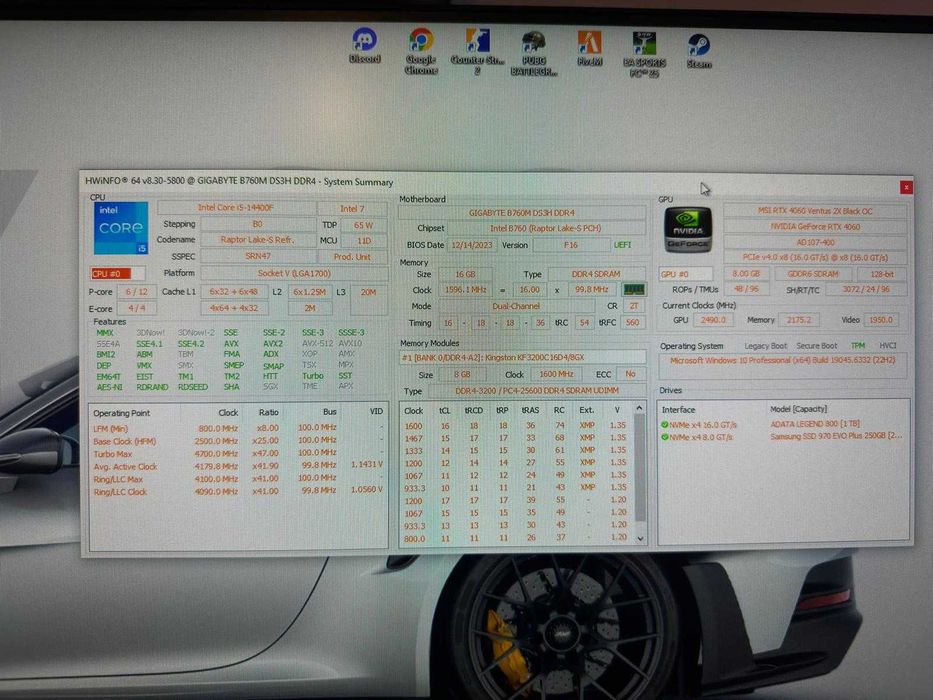Select the green check for NVMe x4 16.0 GT/s
Viewport: 933px width, 700px height.
pos(665,424)
